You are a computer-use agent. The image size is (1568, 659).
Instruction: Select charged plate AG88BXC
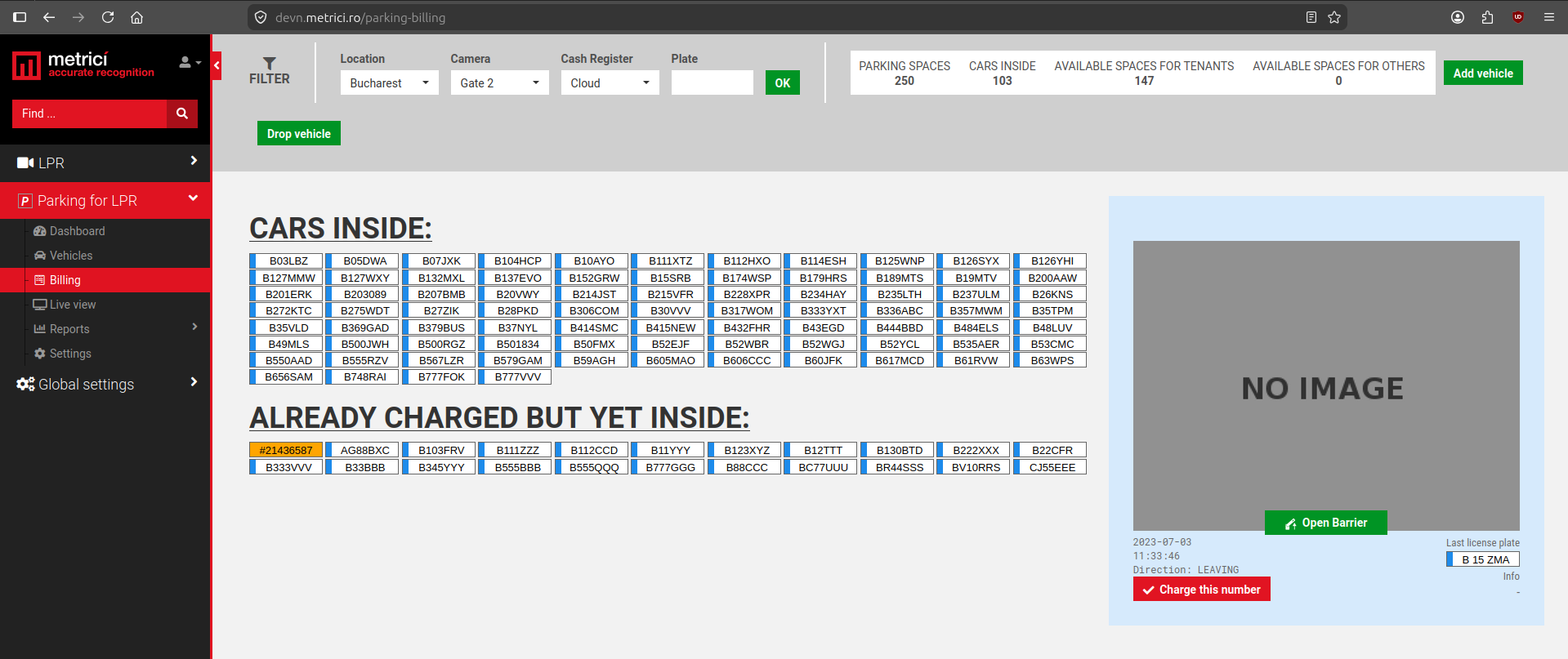click(362, 450)
